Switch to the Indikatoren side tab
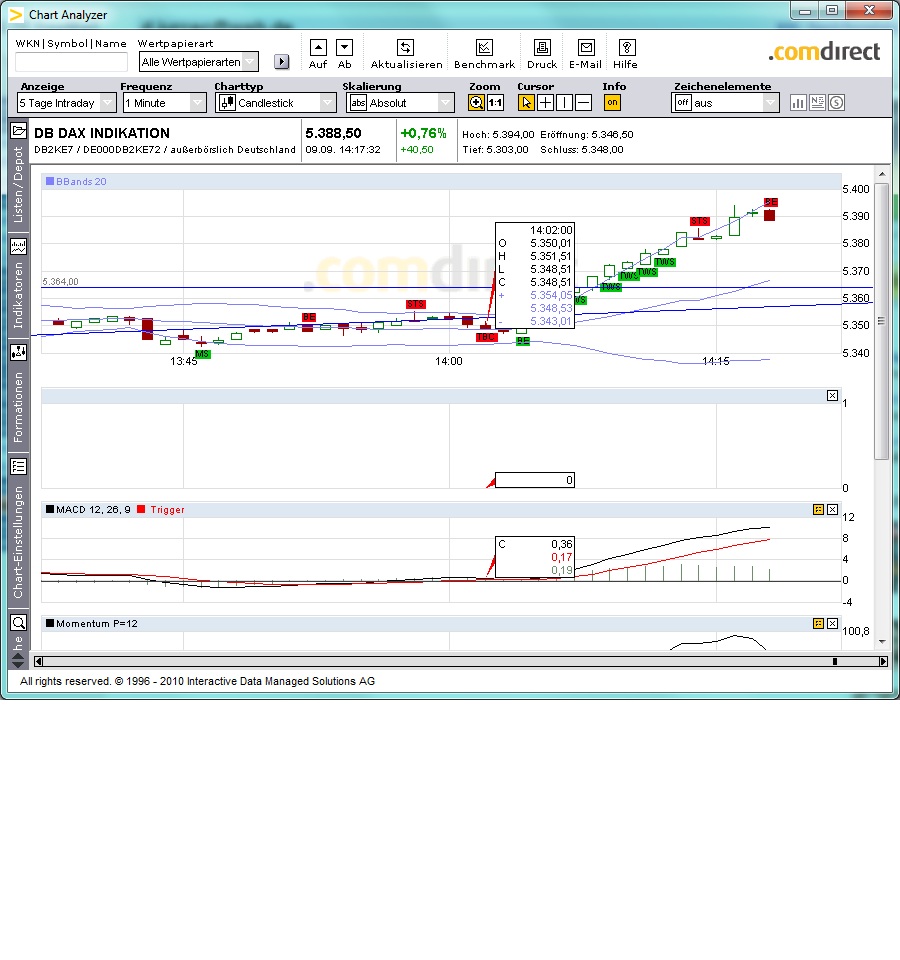900x960 pixels. click(18, 296)
